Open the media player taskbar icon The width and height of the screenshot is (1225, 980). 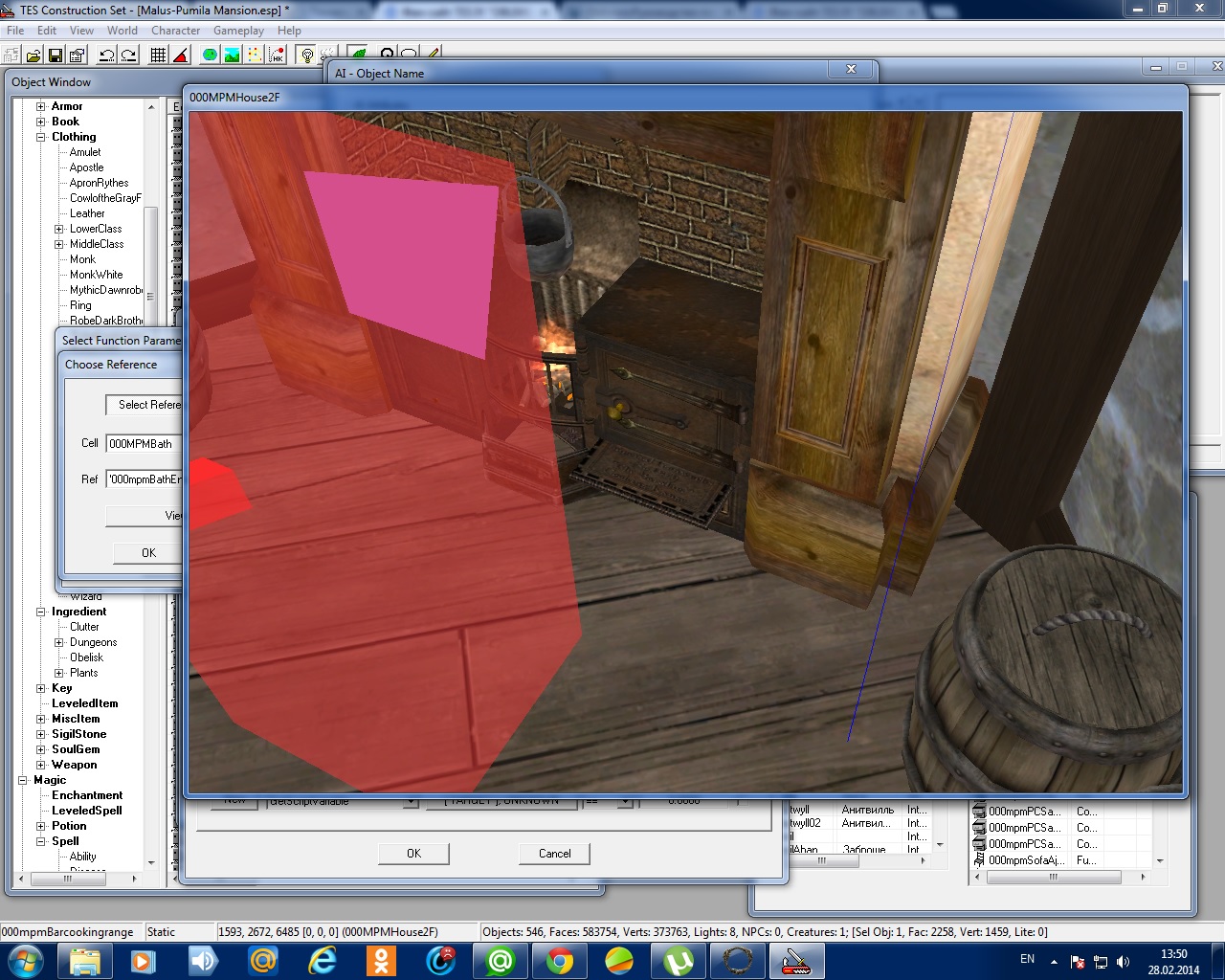(x=144, y=960)
